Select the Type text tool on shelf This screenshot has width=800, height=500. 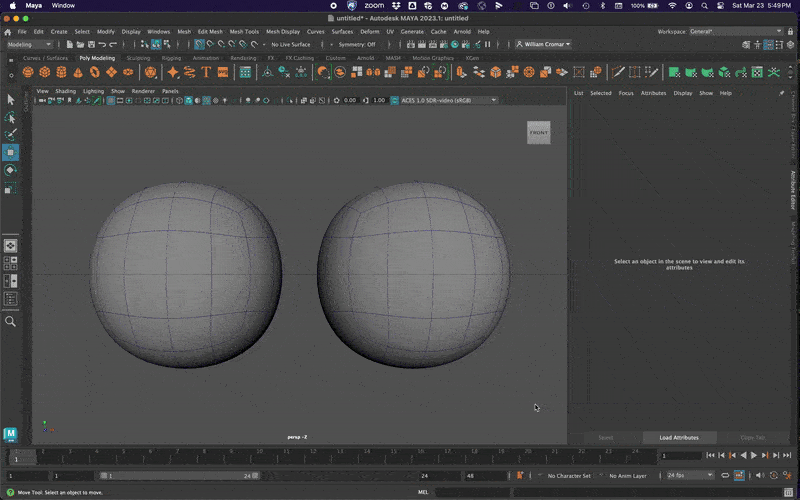point(207,72)
